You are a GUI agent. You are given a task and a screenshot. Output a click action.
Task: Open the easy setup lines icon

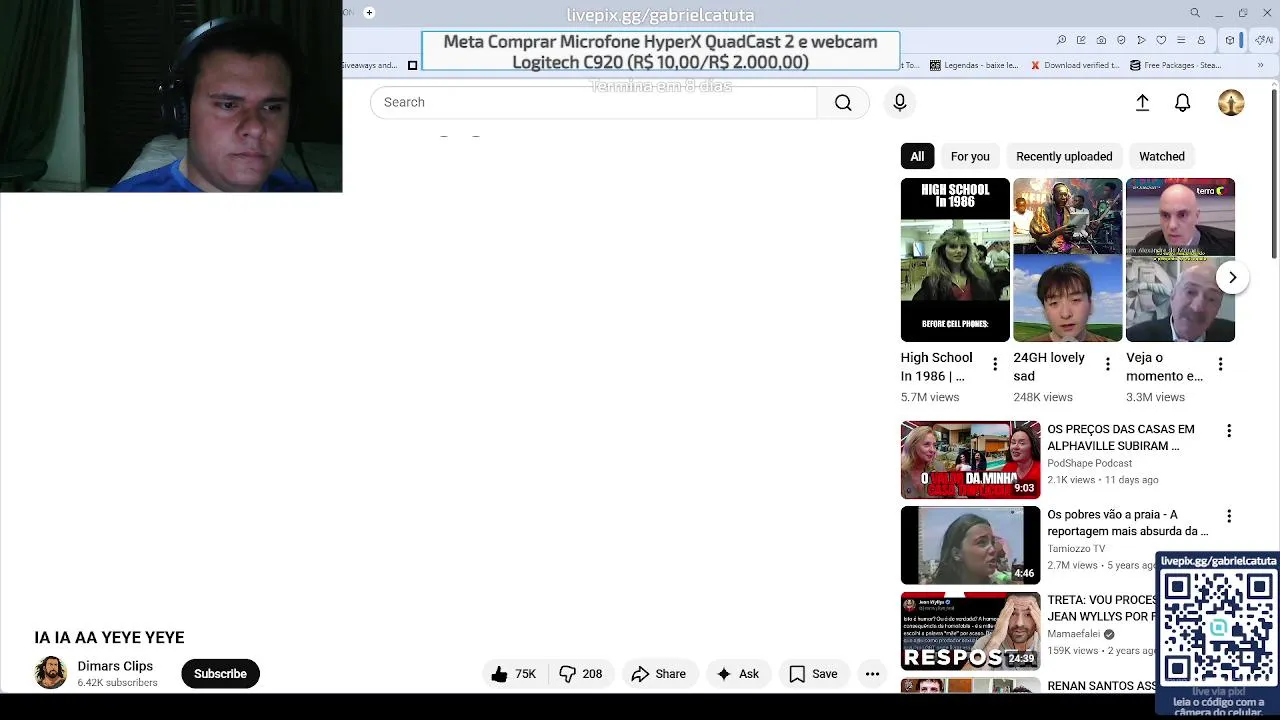click(1181, 40)
